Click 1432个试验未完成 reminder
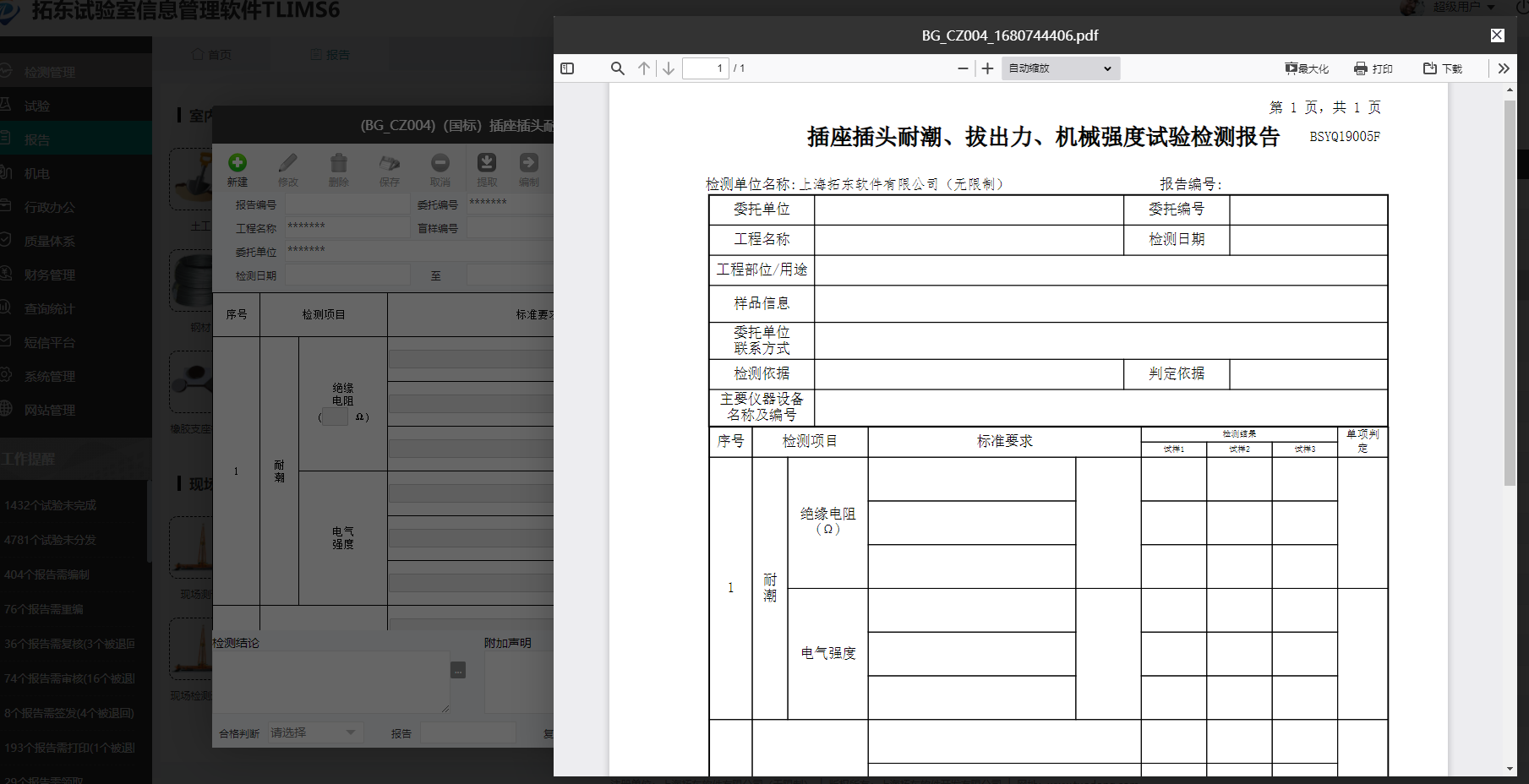The height and width of the screenshot is (784, 1529). coord(51,505)
